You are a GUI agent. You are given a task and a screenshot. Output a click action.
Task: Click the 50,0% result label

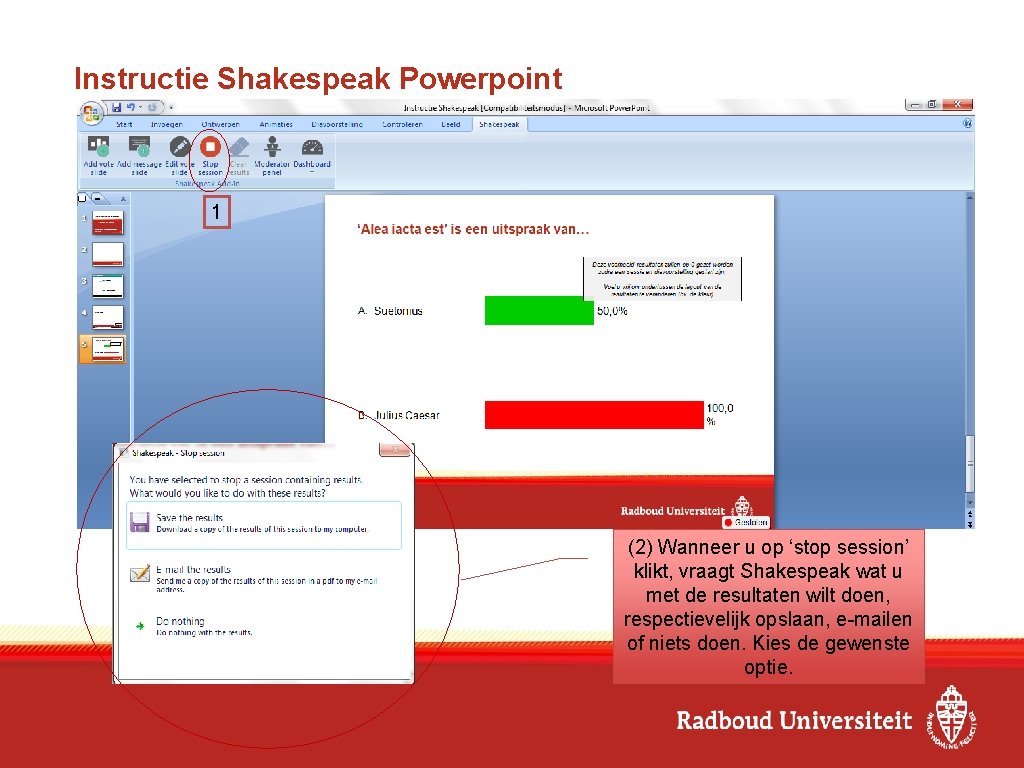tap(612, 311)
